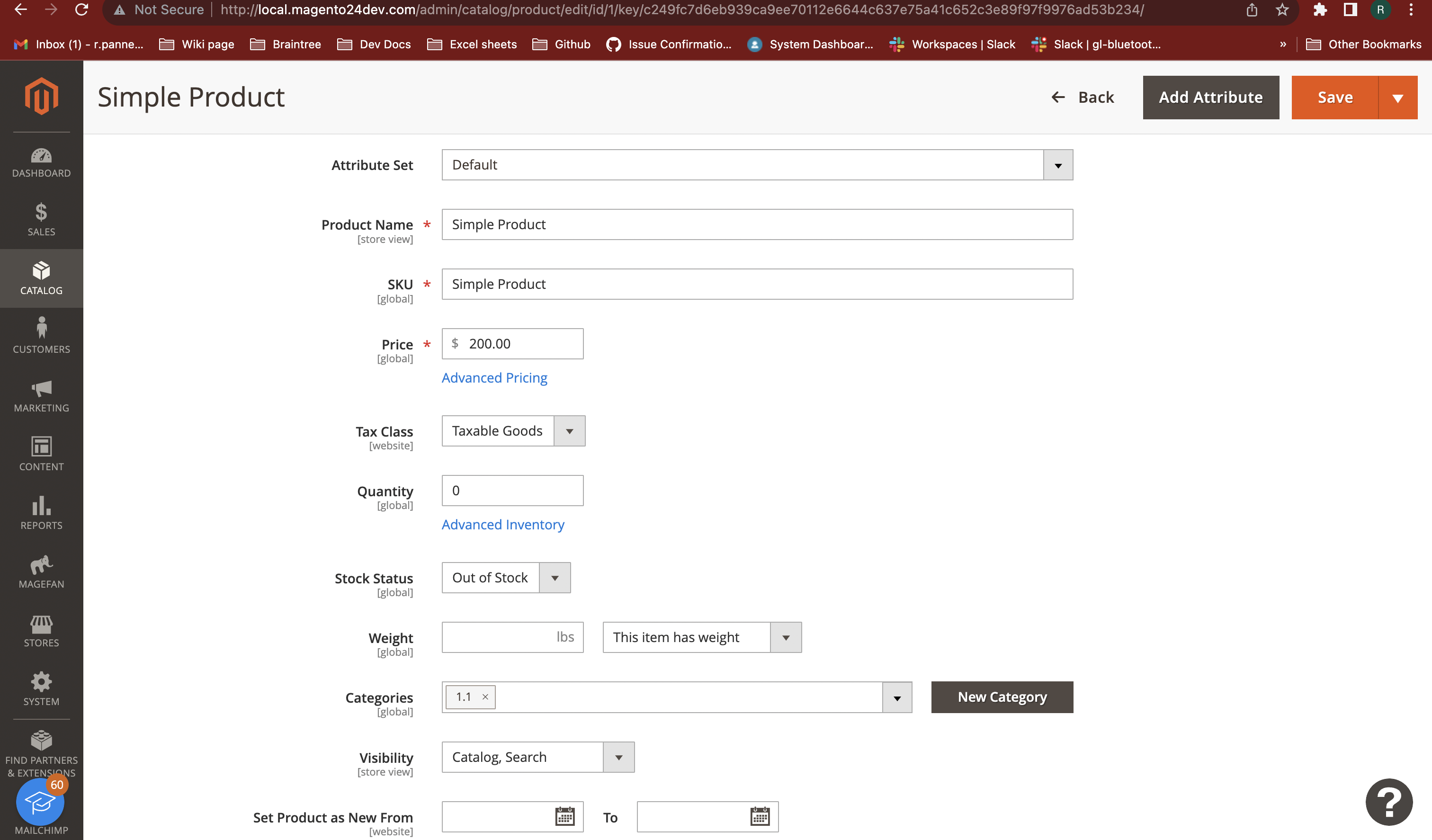Open the Save button dropdown arrow
The height and width of the screenshot is (840, 1432).
click(1398, 97)
